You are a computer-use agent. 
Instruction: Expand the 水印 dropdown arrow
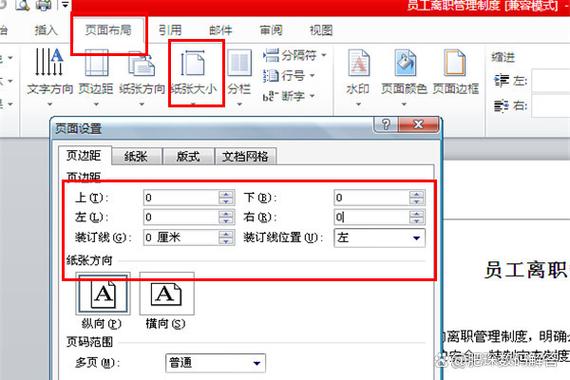click(x=358, y=104)
